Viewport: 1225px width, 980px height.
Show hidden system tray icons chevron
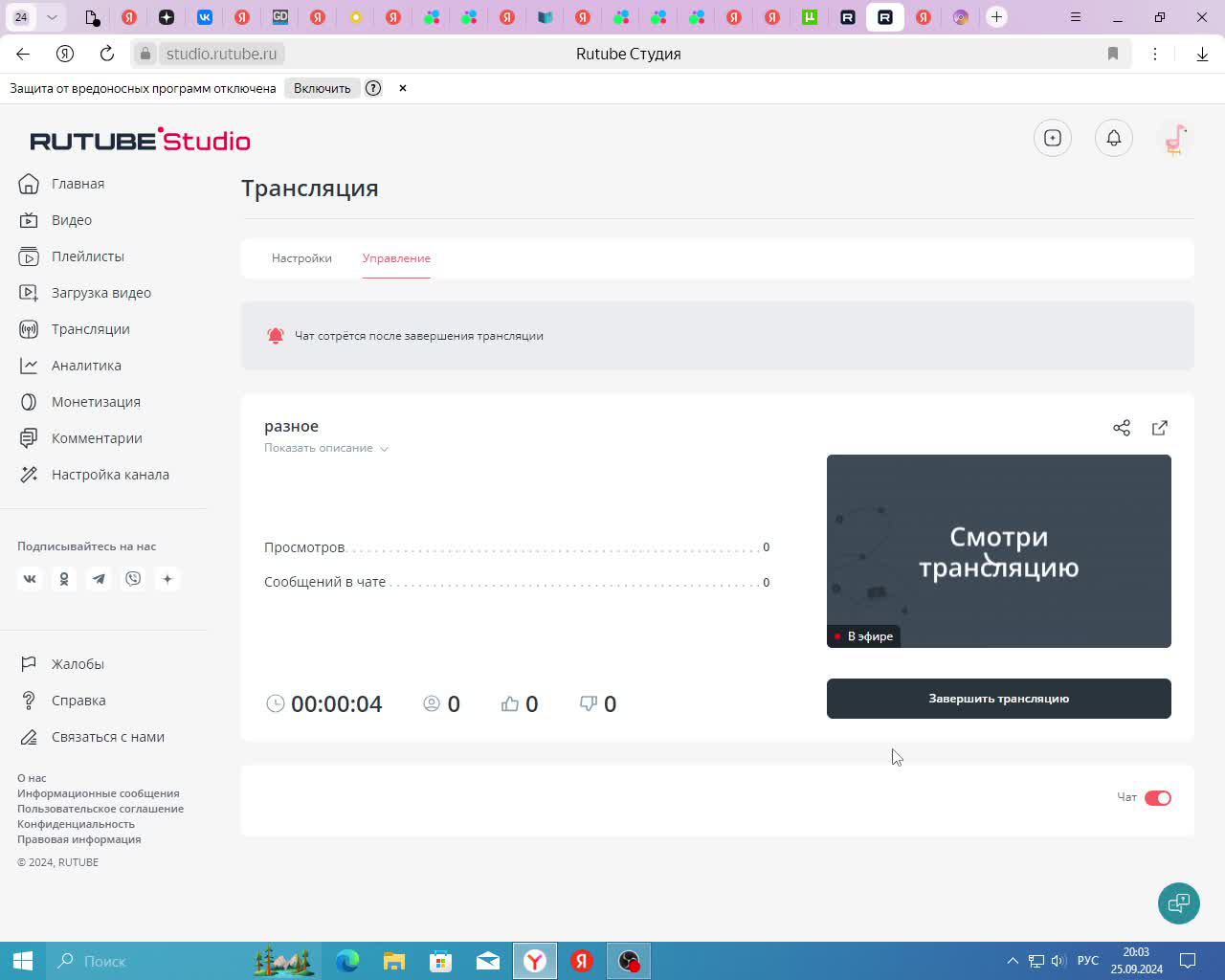[x=1013, y=961]
